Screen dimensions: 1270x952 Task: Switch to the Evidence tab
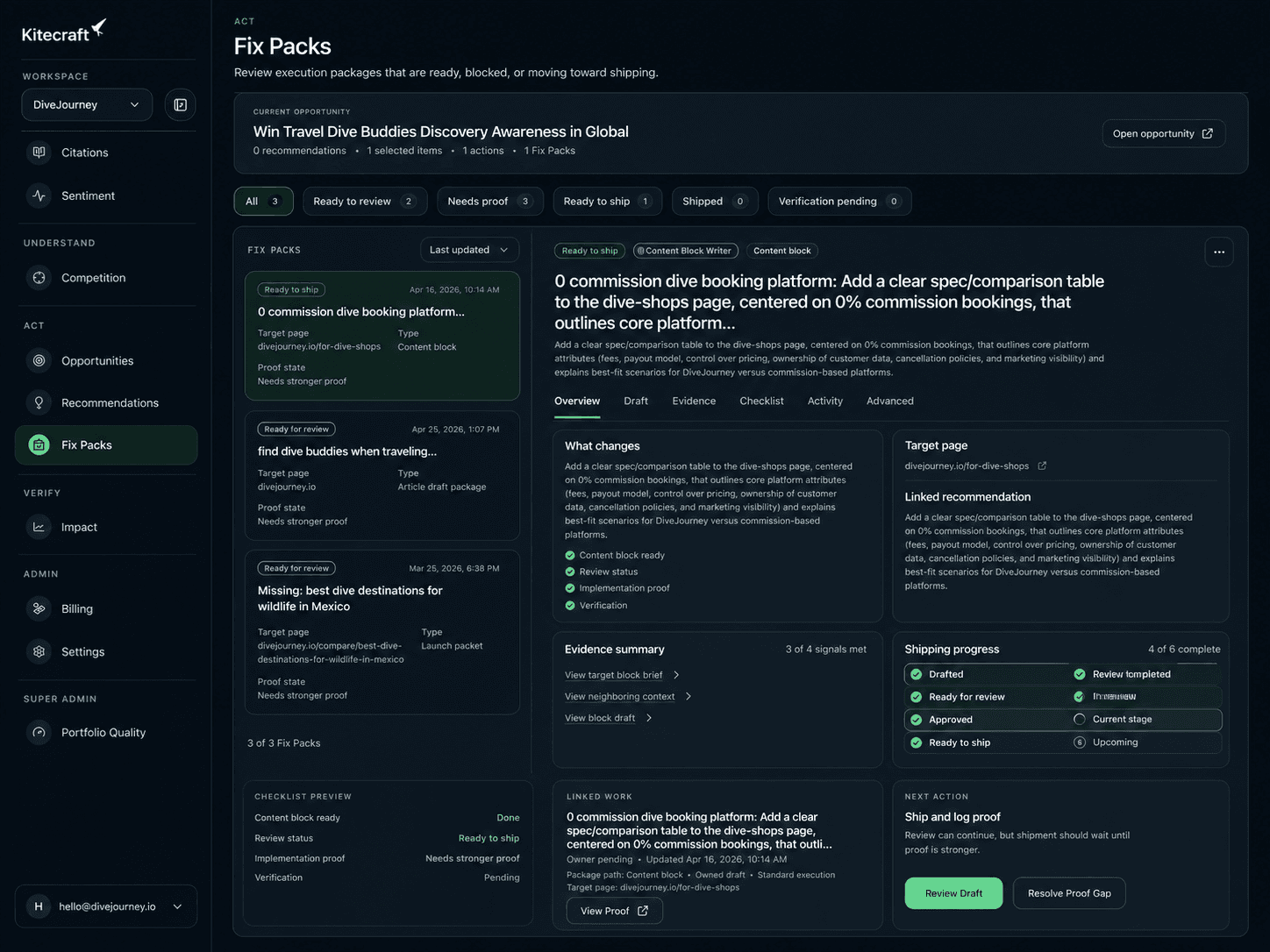coord(694,401)
